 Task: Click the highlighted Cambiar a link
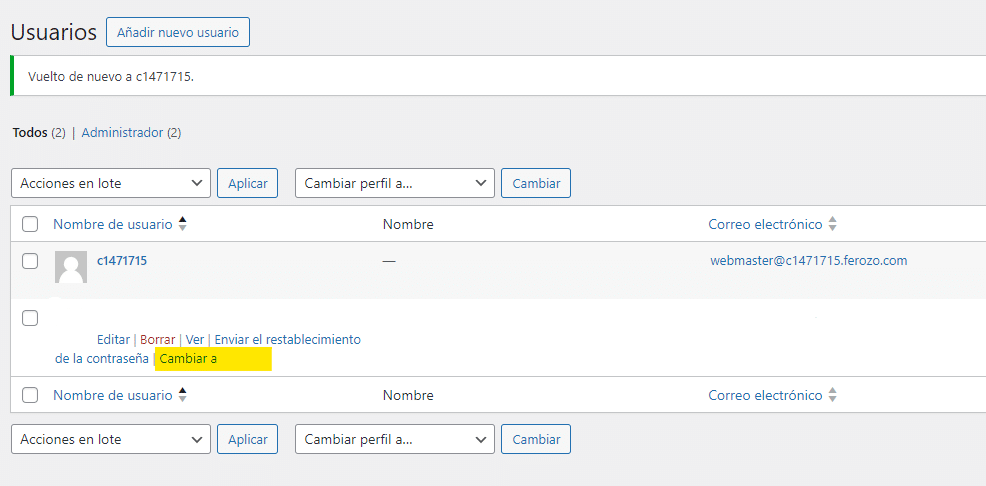pyautogui.click(x=187, y=358)
